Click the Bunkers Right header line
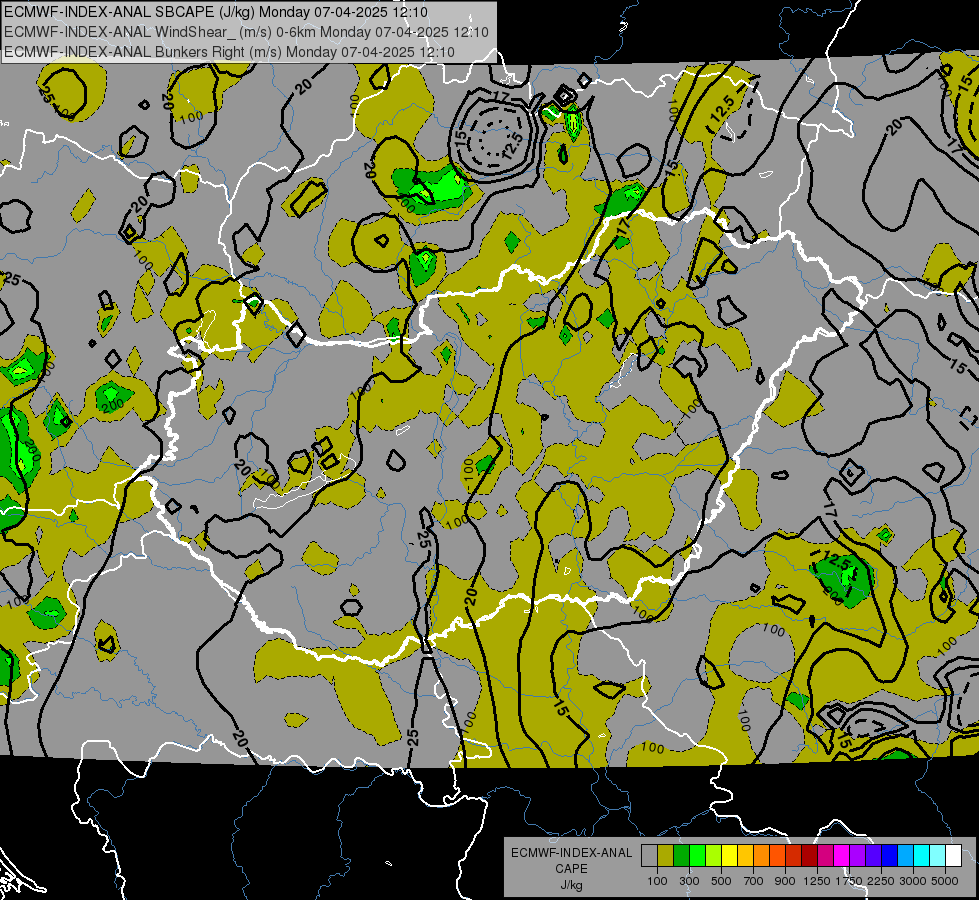 pos(229,52)
